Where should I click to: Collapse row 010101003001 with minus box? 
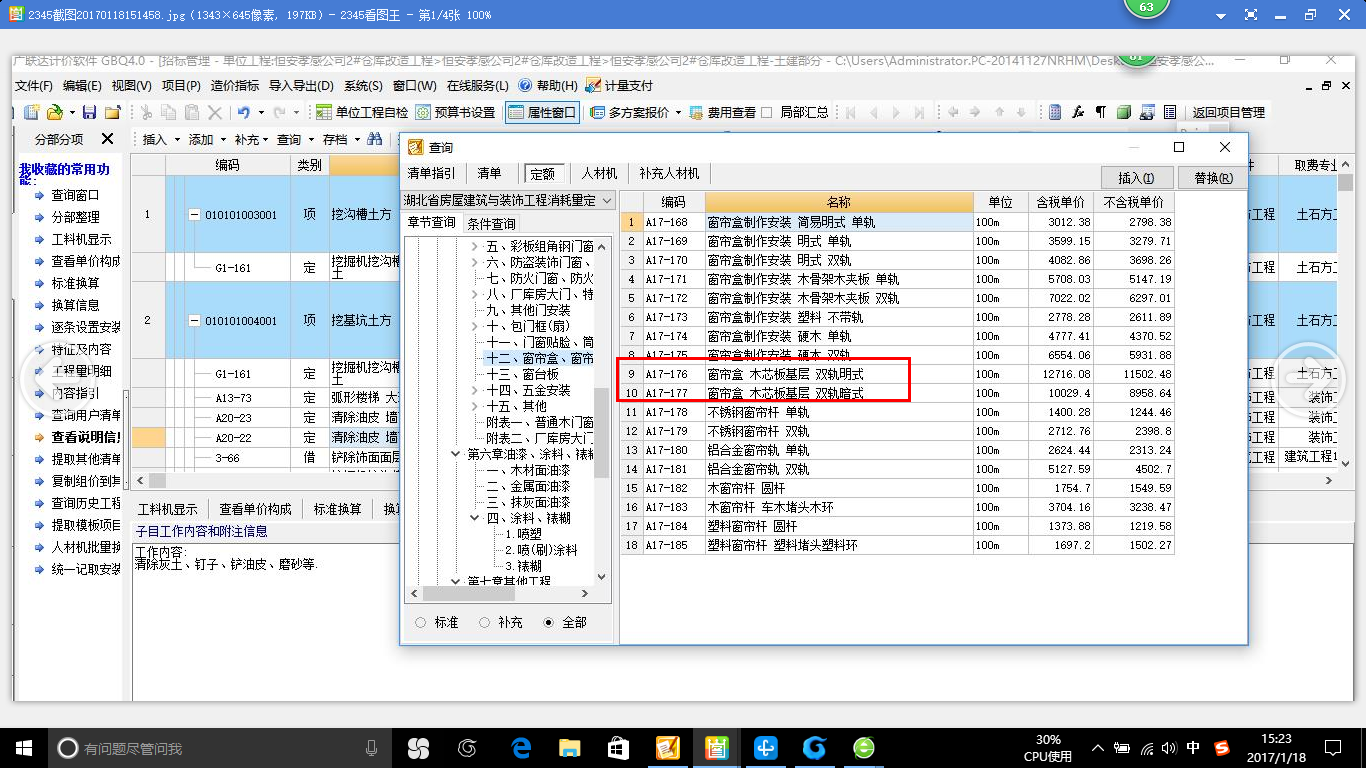pyautogui.click(x=194, y=215)
